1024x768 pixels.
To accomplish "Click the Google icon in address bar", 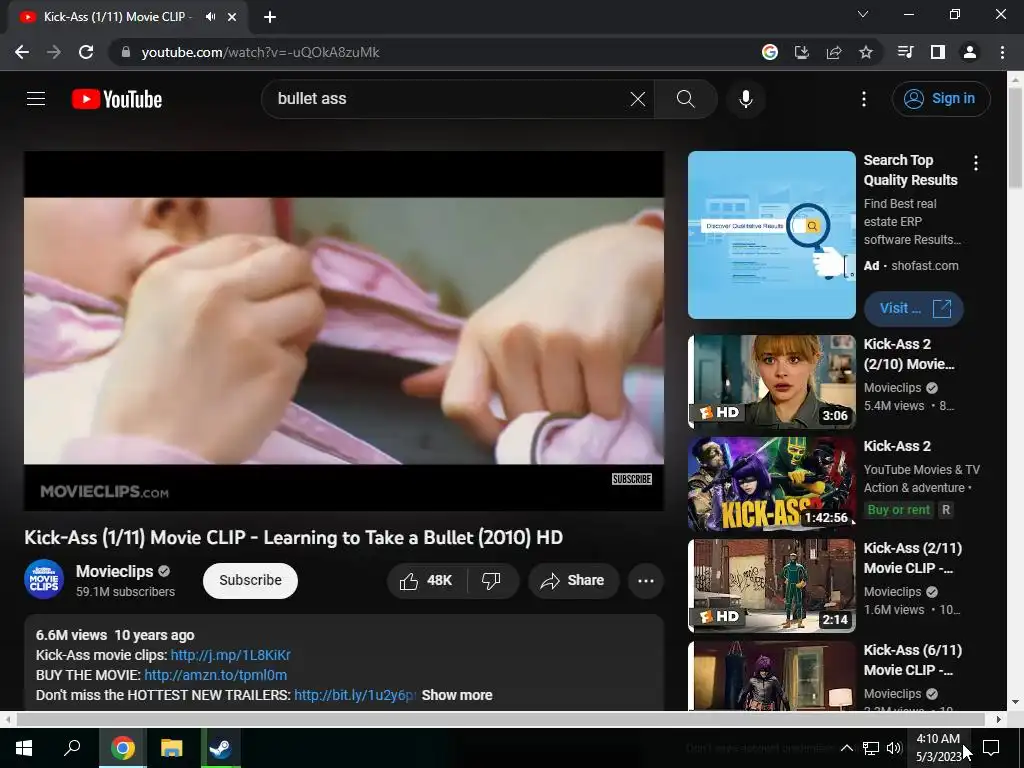I will point(769,52).
